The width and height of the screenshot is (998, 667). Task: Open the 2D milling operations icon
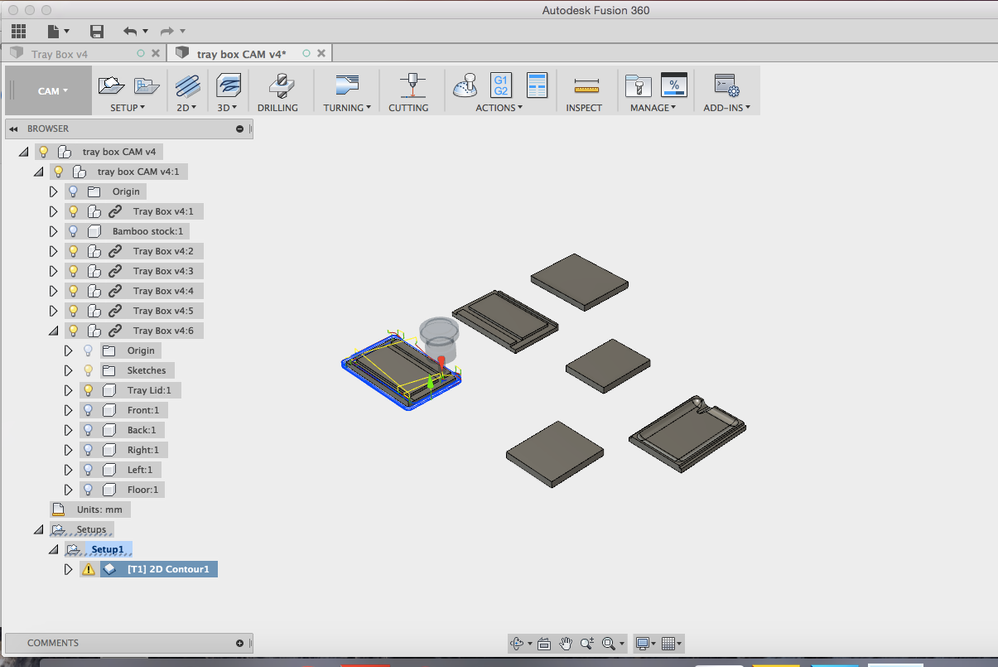coord(187,85)
